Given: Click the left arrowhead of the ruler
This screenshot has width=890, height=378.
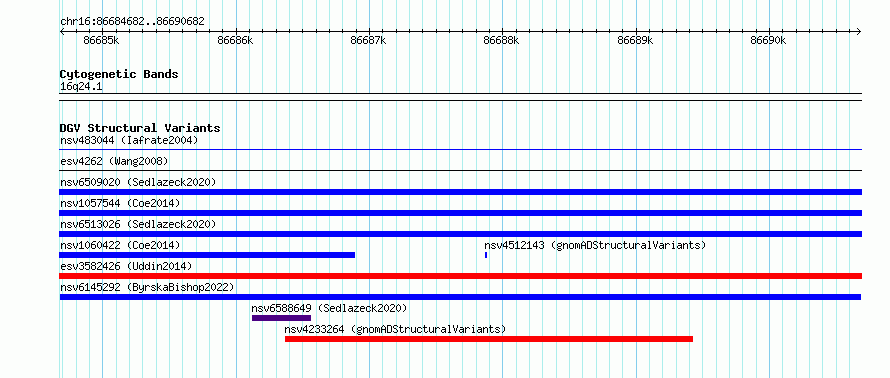Looking at the screenshot, I should tap(62, 31).
